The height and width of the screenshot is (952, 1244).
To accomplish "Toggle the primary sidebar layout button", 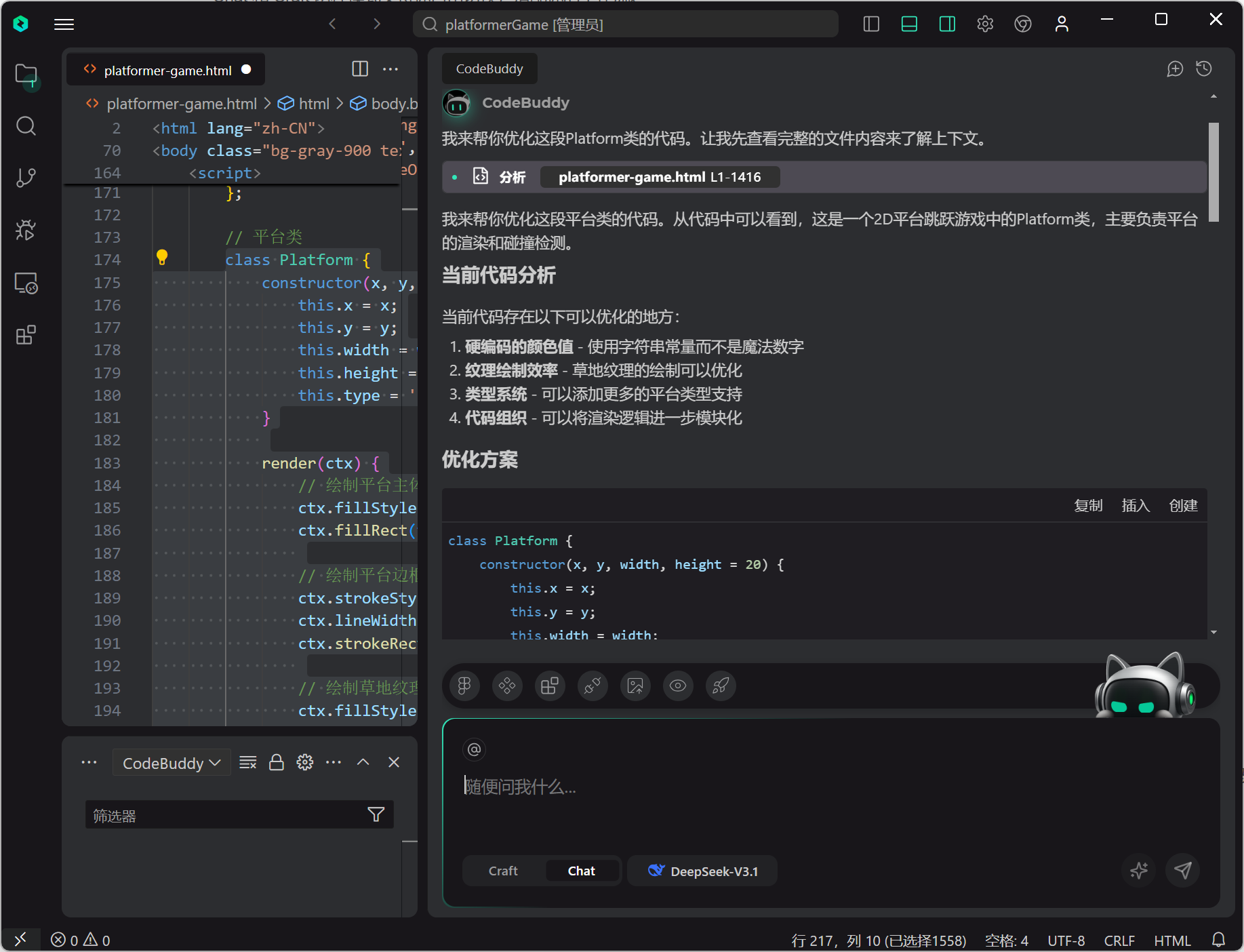I will point(871,24).
